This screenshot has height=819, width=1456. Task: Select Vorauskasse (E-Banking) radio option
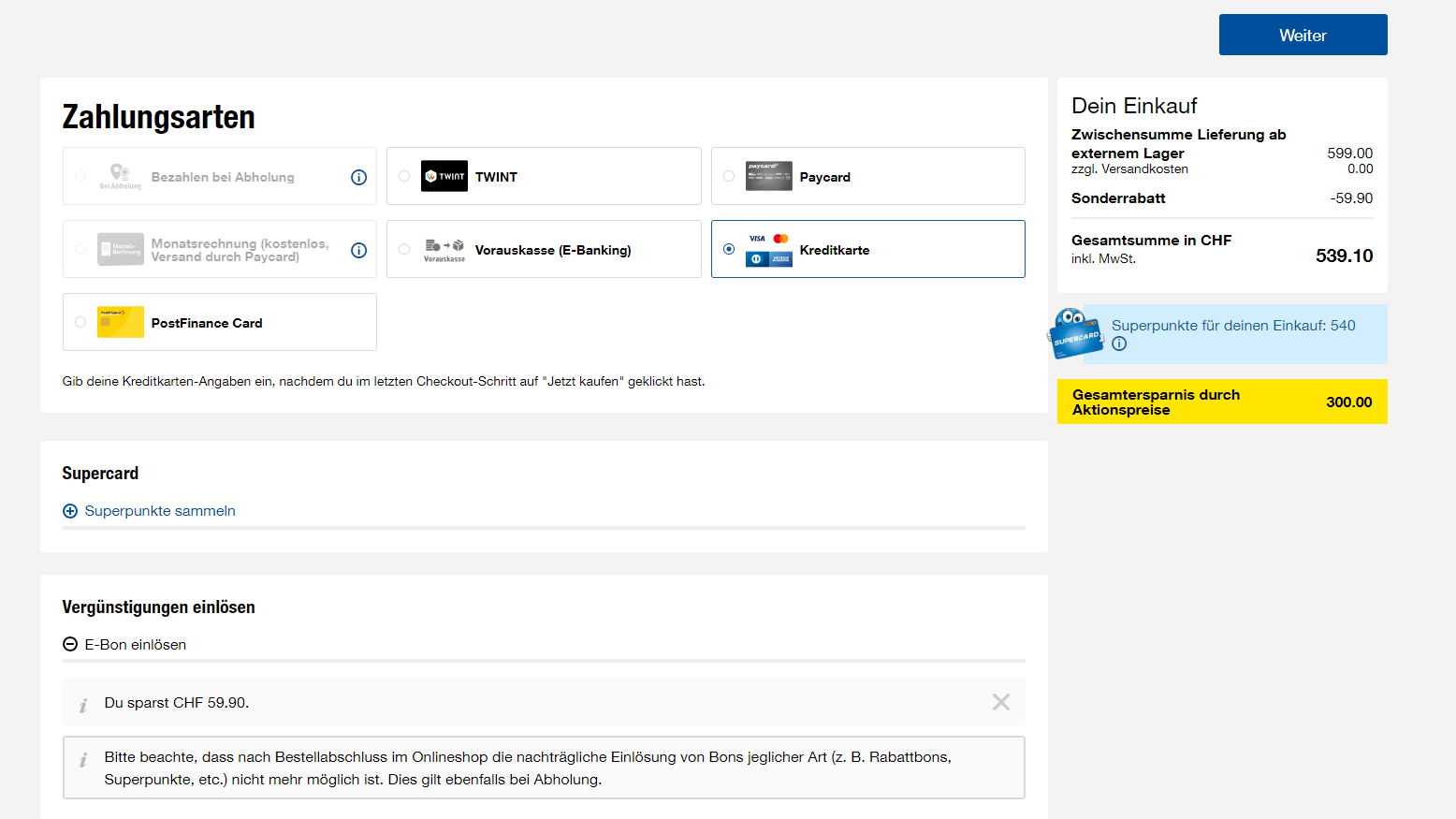click(404, 249)
